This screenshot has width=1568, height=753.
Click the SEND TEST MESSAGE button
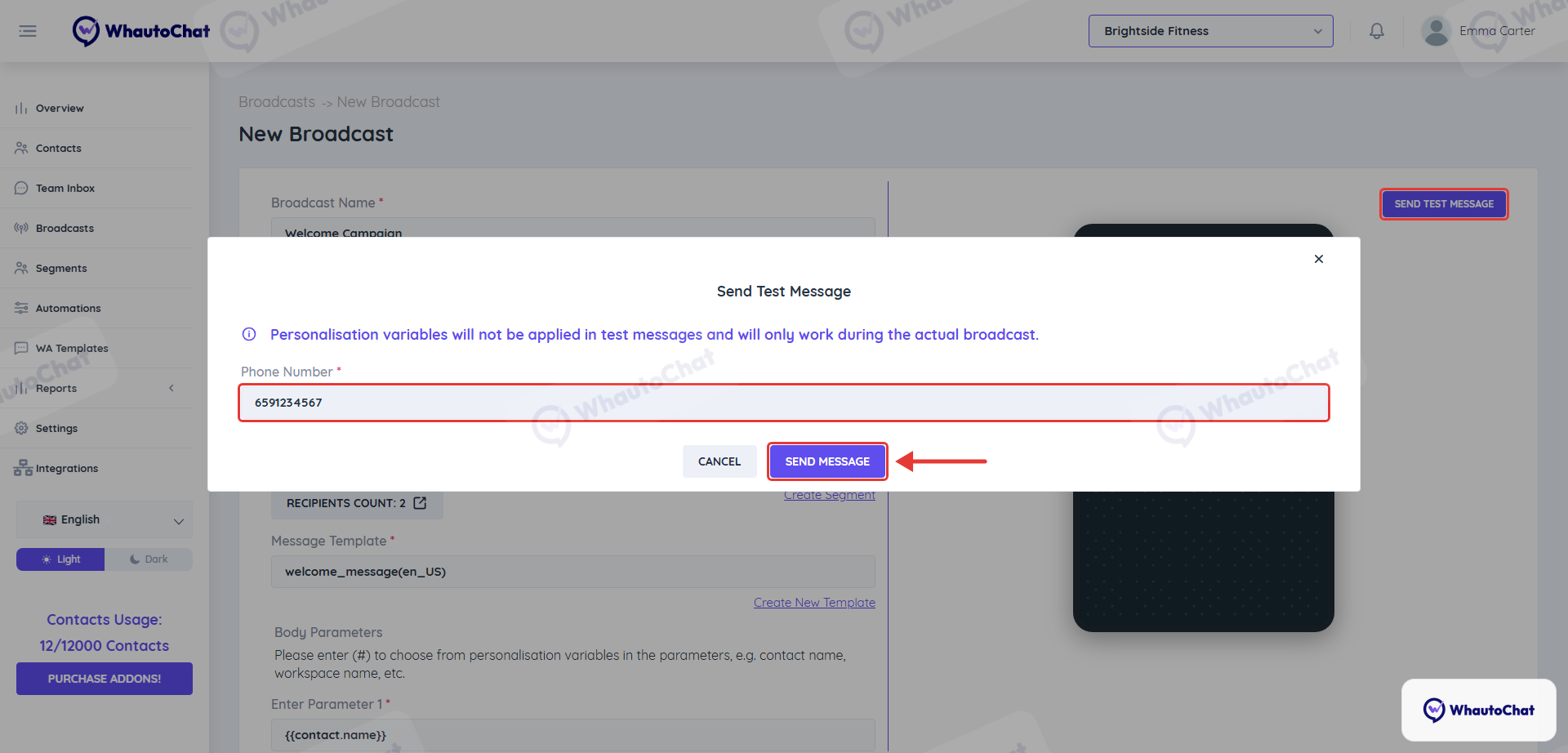point(1444,204)
